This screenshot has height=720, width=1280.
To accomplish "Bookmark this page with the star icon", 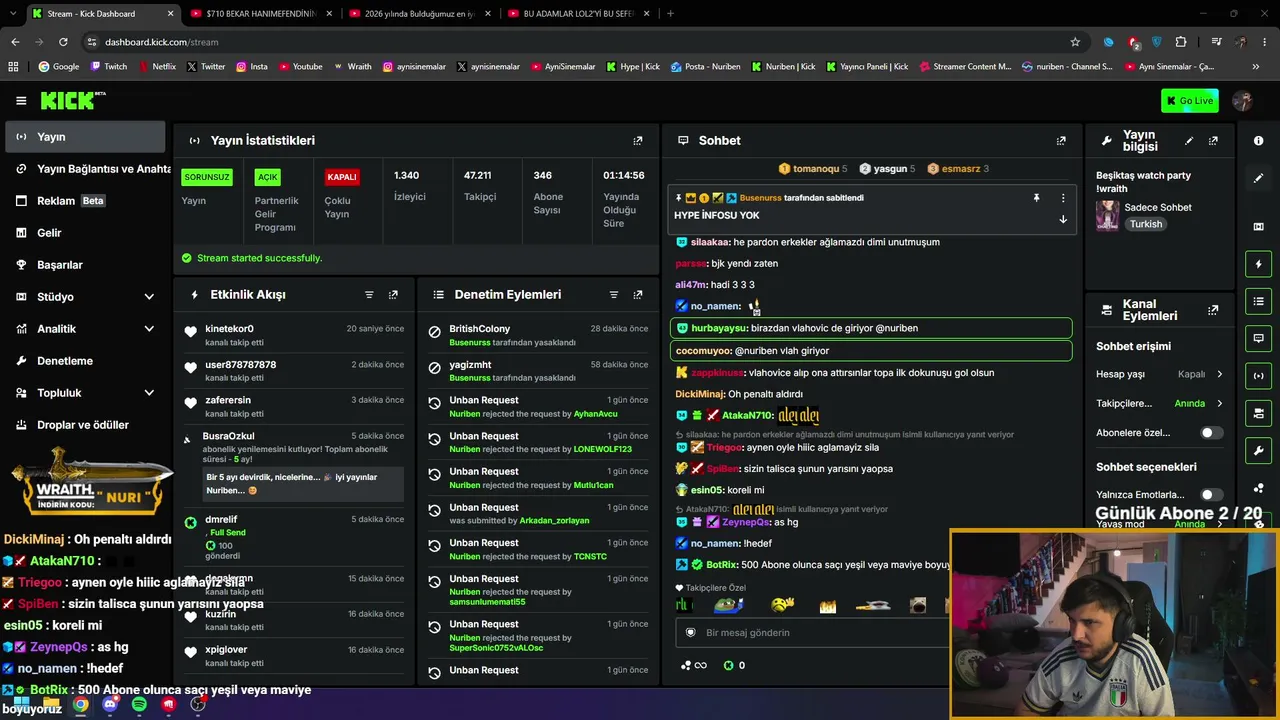I will [x=1075, y=42].
